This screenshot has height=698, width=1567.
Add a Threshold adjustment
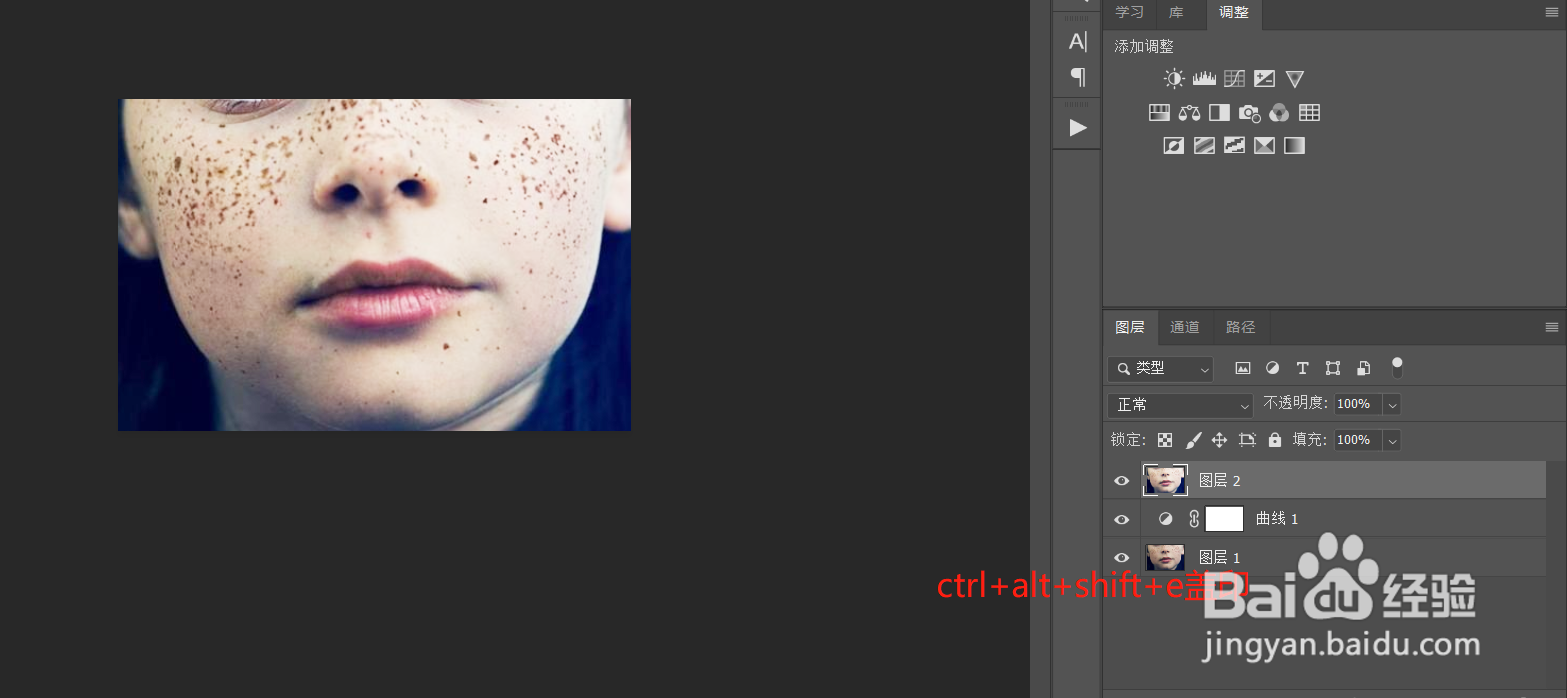point(1234,145)
